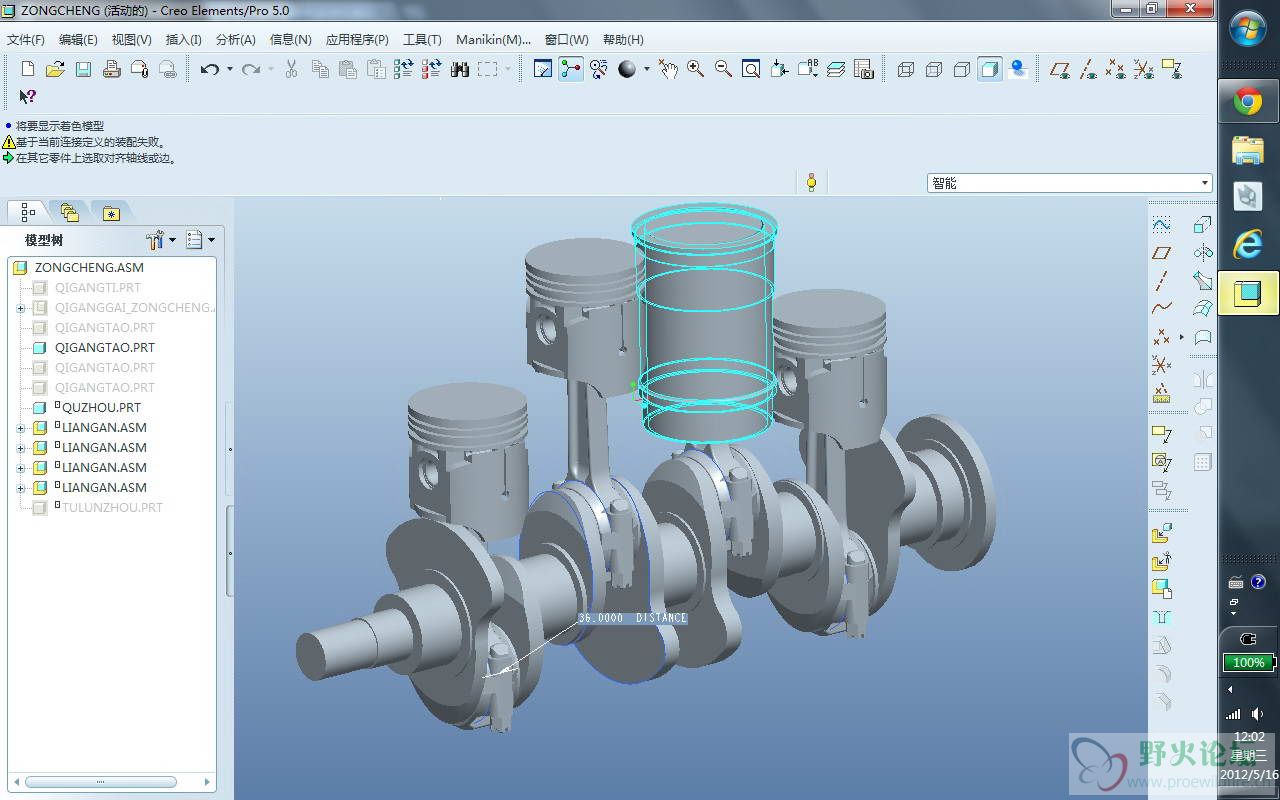The height and width of the screenshot is (800, 1280).
Task: Select ZONGCHENG.ASM root in tree
Action: point(88,268)
